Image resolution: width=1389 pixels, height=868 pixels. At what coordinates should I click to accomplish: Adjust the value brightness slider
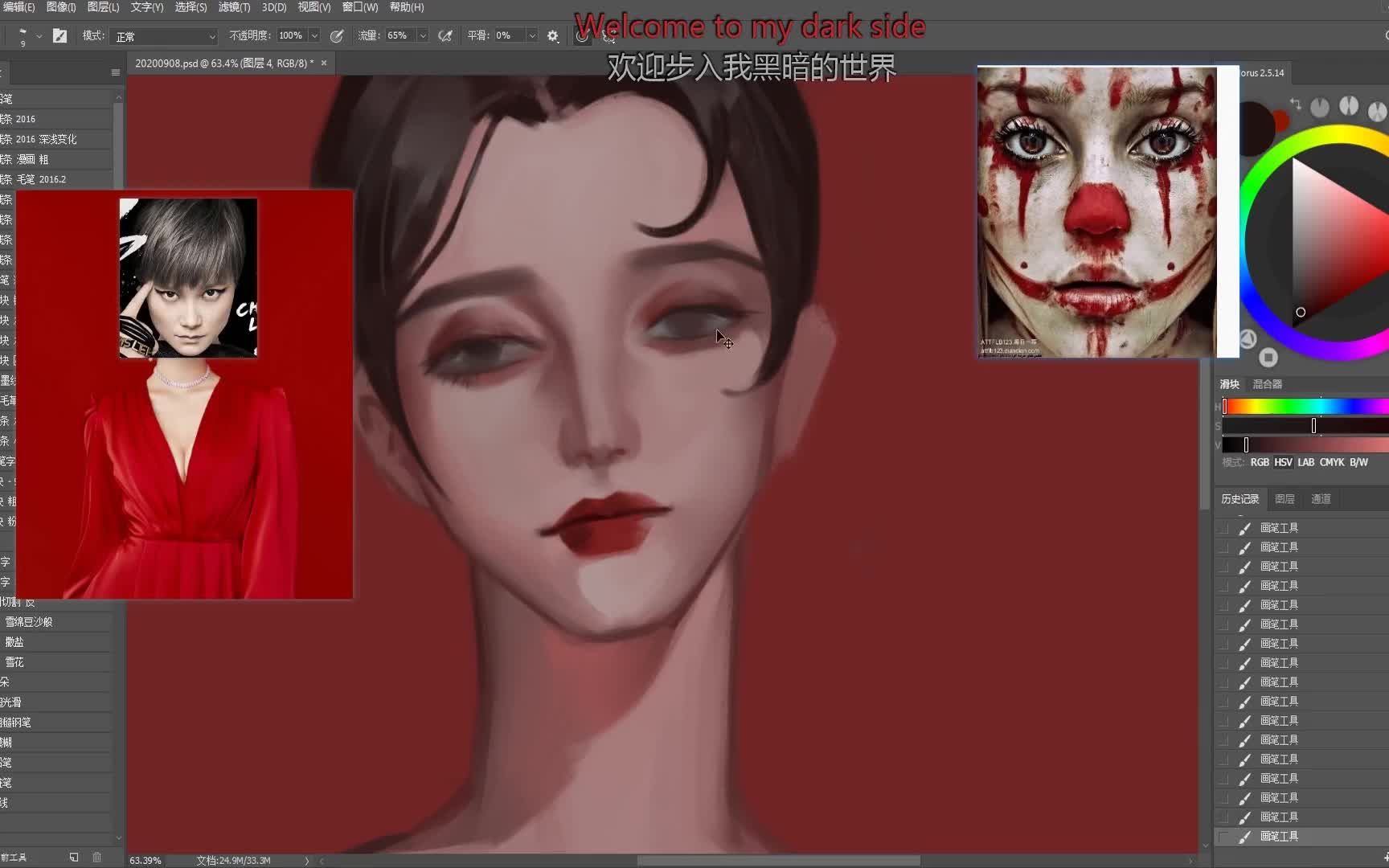pyautogui.click(x=1305, y=444)
